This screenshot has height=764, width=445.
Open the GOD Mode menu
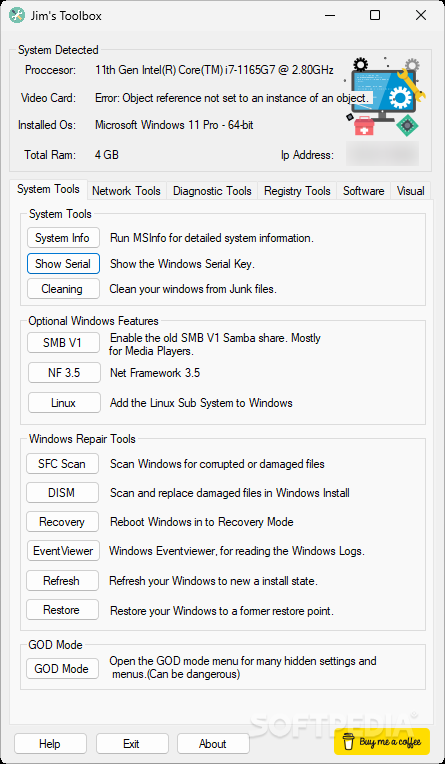point(62,668)
